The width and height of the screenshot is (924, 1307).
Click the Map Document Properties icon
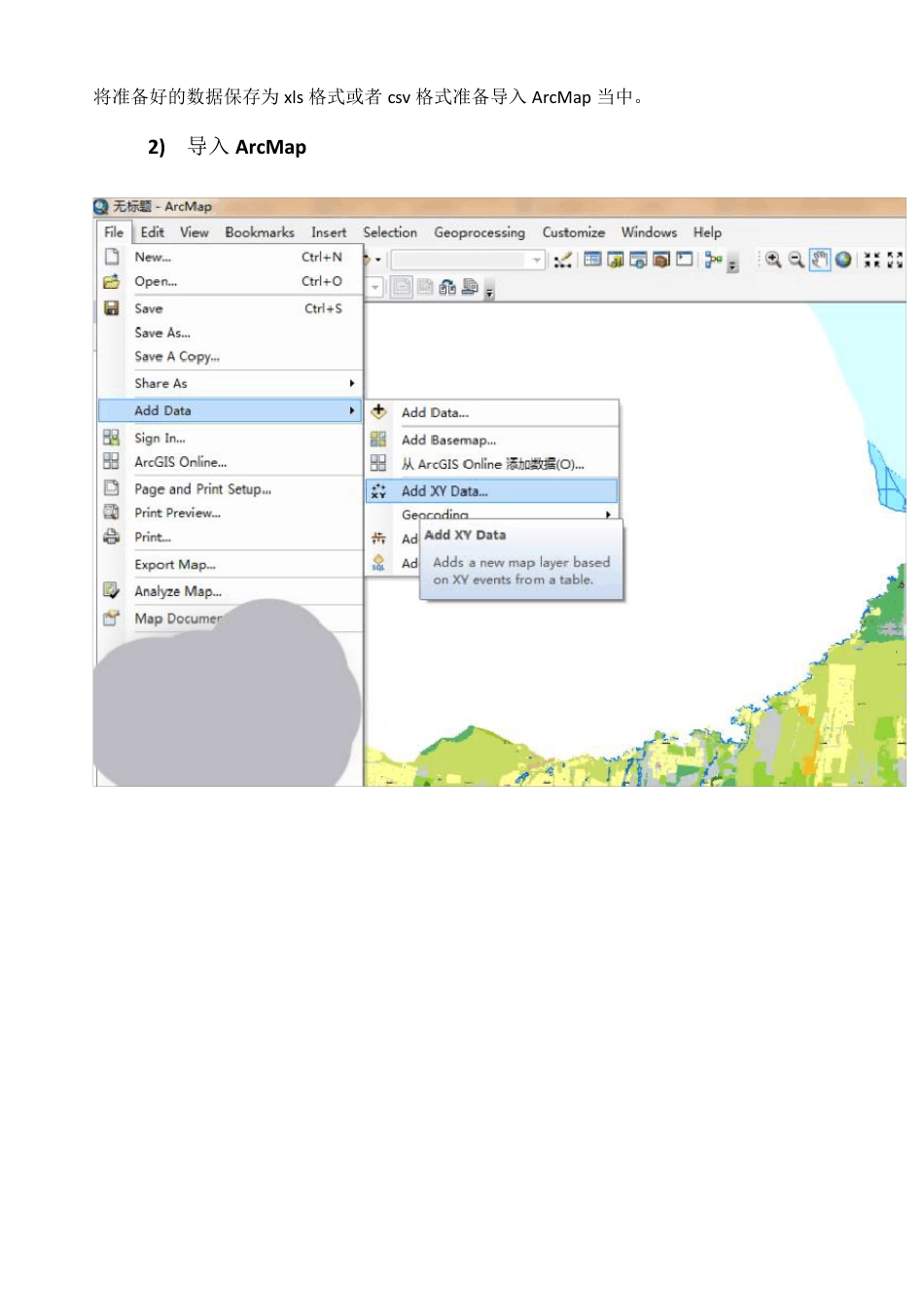112,618
